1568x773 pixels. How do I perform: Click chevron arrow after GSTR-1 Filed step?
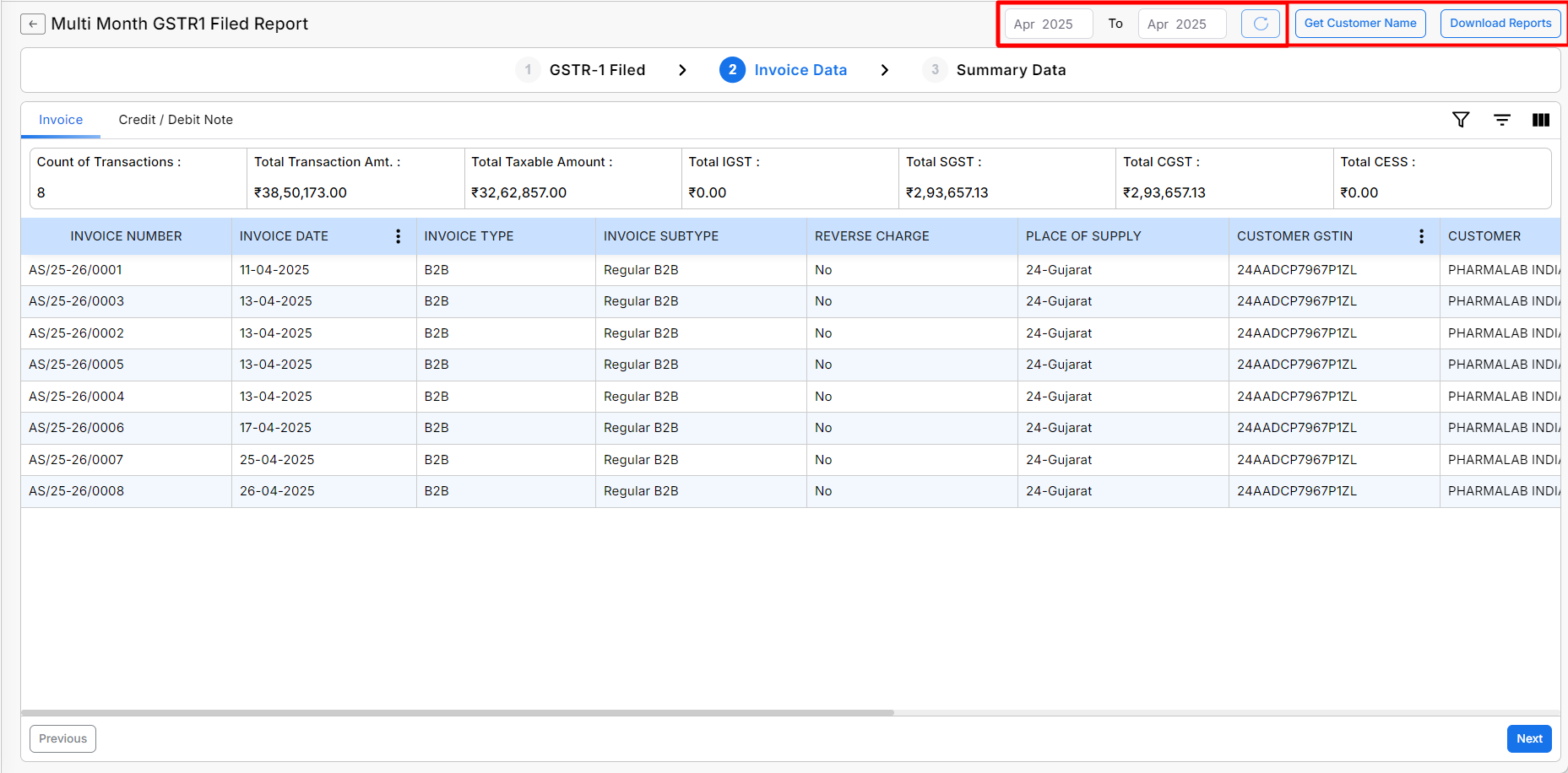coord(682,70)
